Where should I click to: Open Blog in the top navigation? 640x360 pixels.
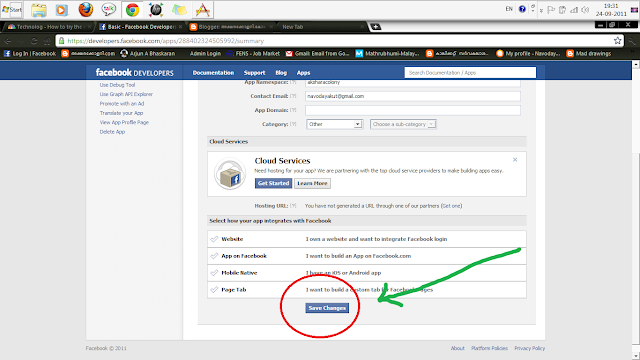coord(281,73)
